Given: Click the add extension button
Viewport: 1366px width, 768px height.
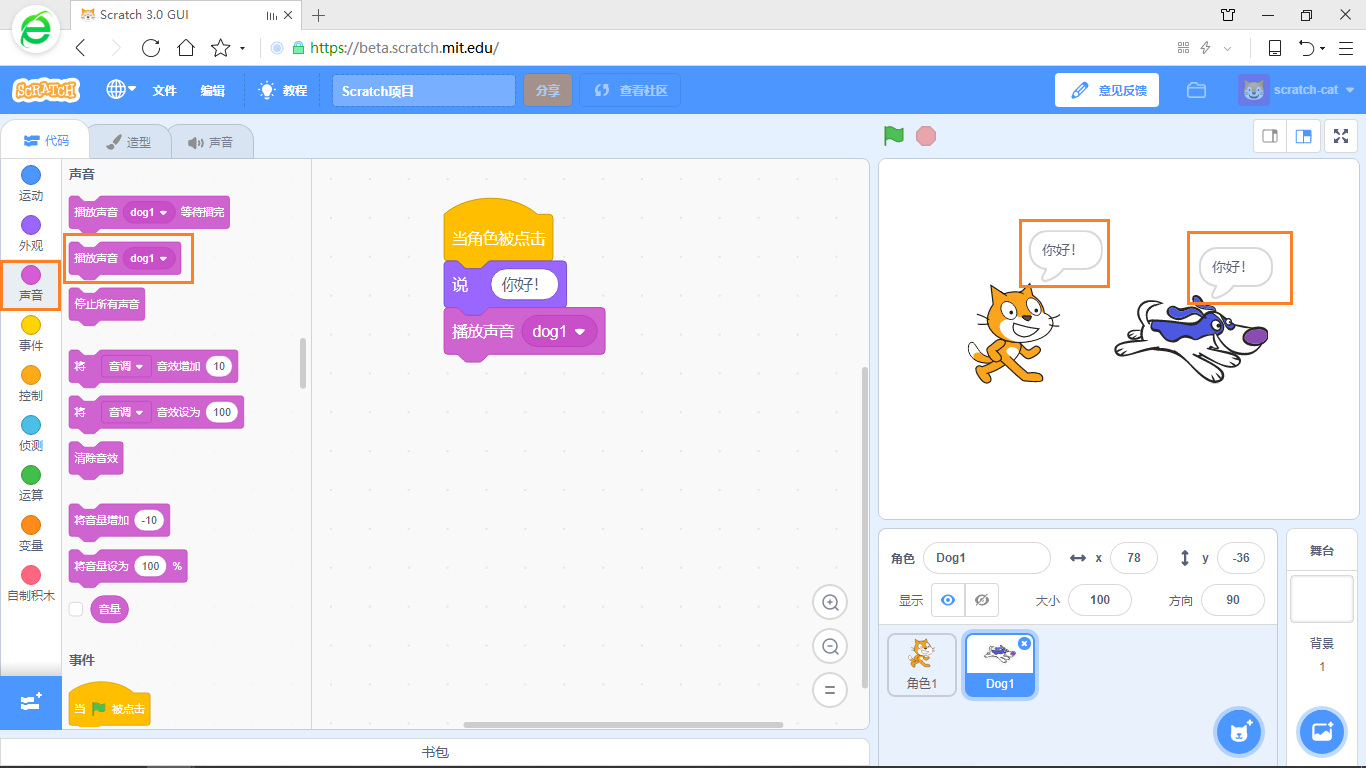Looking at the screenshot, I should pyautogui.click(x=31, y=702).
